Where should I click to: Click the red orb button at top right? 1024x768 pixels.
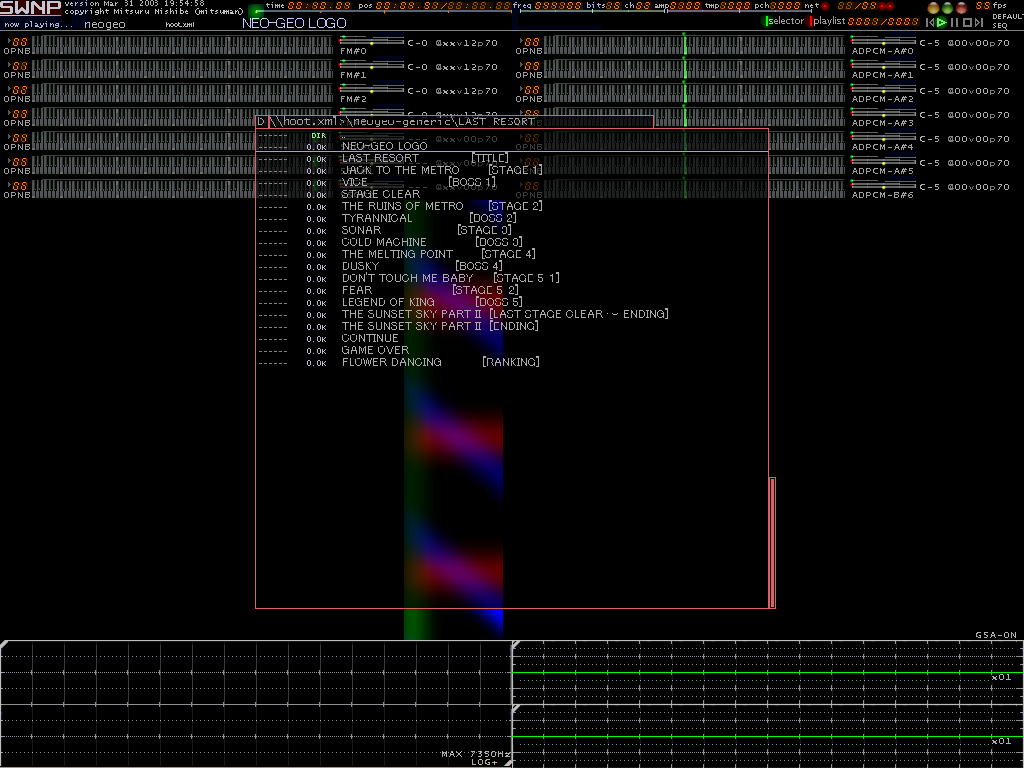pyautogui.click(x=961, y=8)
